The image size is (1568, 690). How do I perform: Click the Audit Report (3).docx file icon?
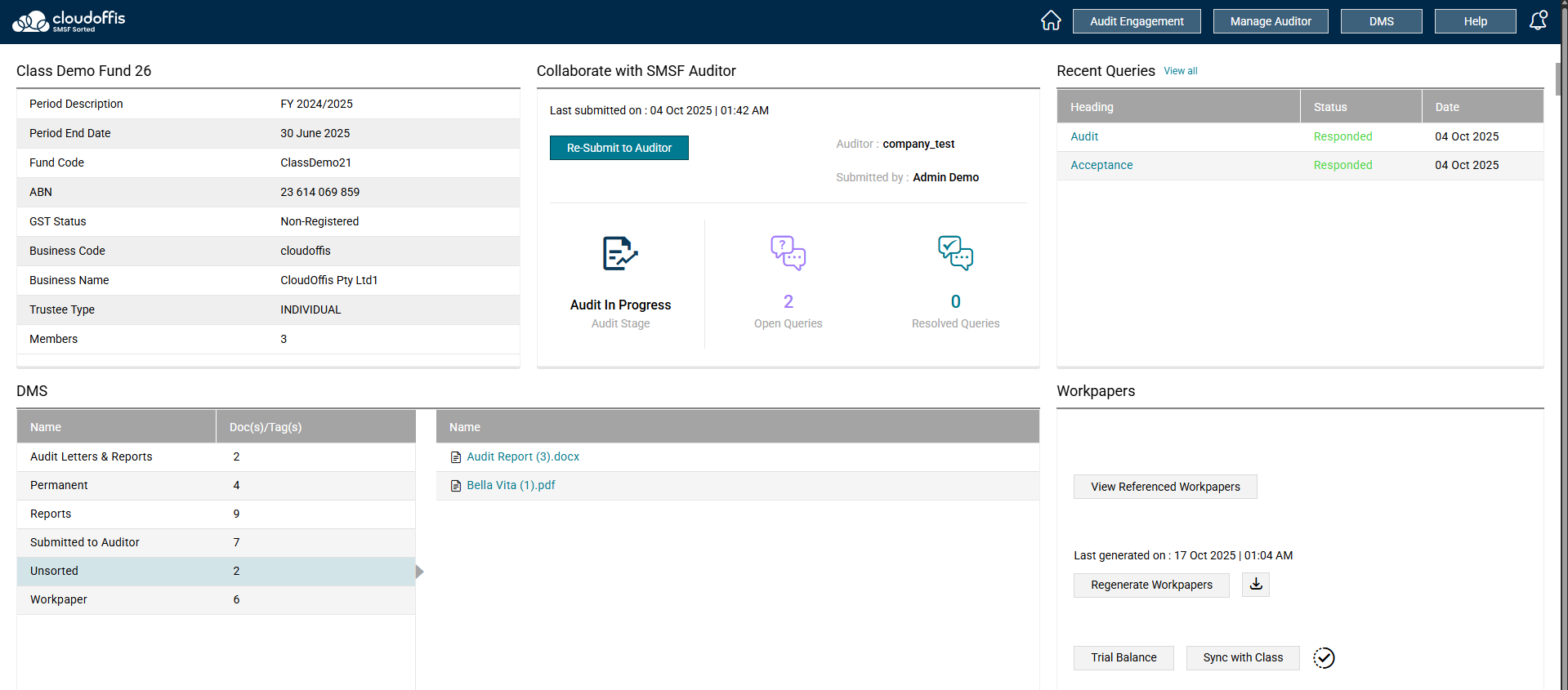[x=456, y=457]
